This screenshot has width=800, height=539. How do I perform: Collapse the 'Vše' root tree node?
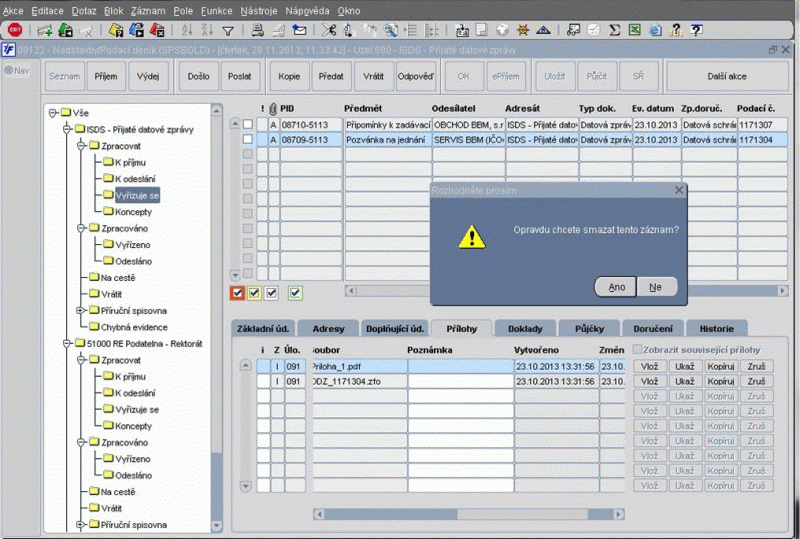coord(52,113)
